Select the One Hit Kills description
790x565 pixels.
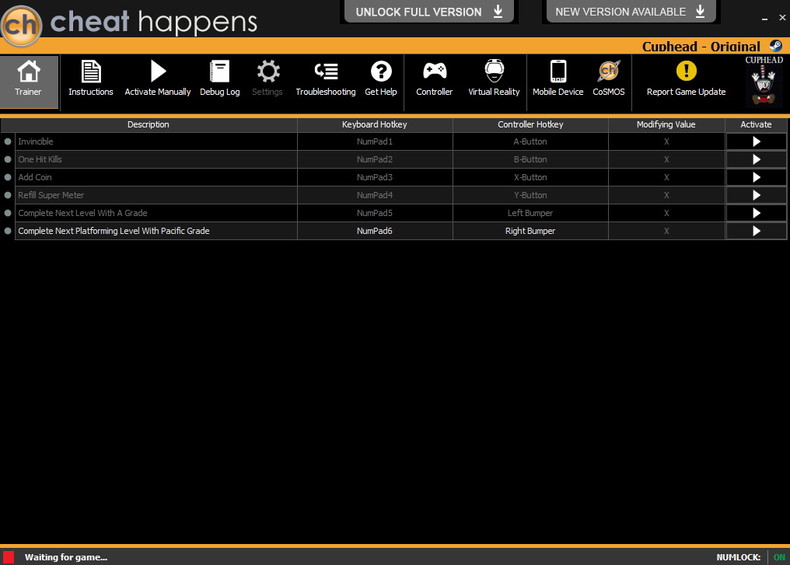(156, 159)
